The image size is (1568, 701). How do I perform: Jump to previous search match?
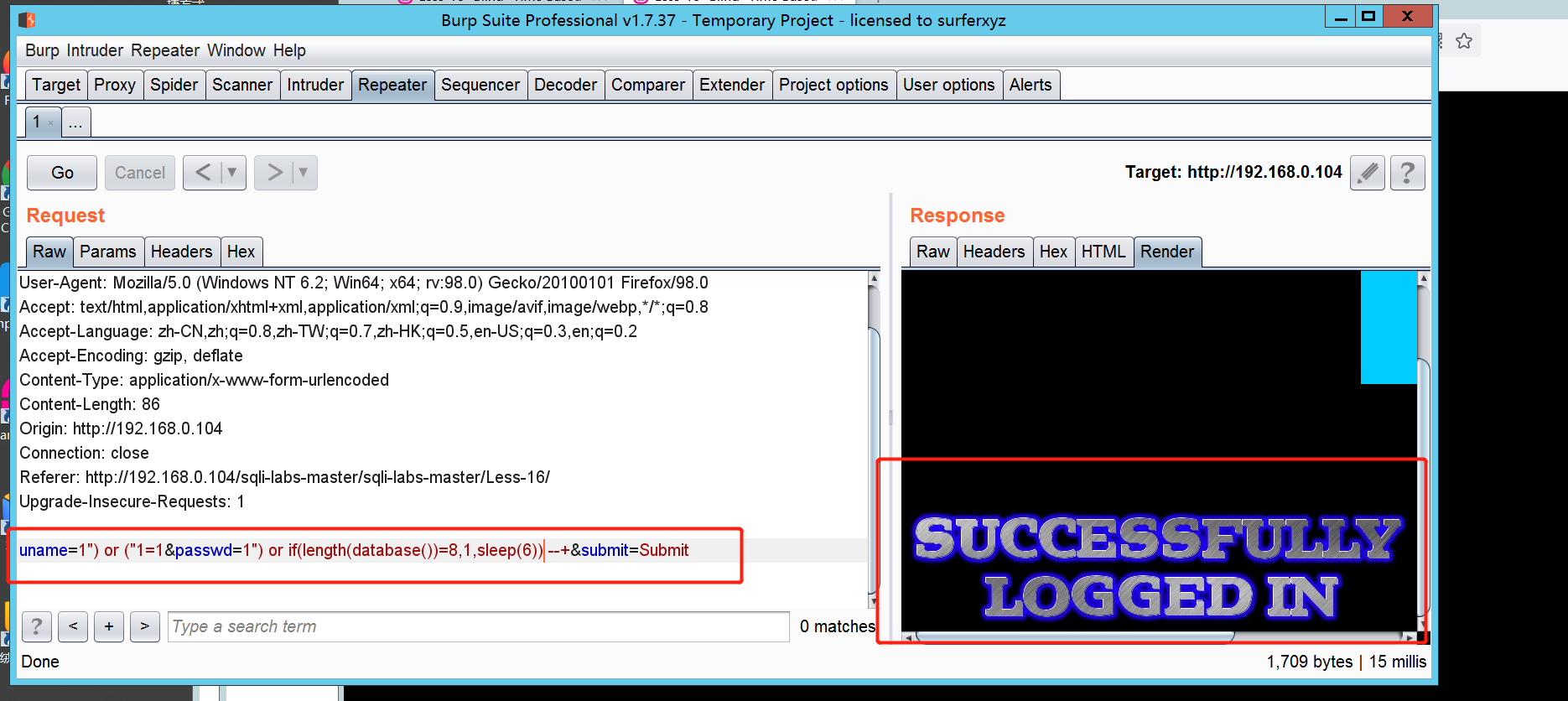pyautogui.click(x=73, y=626)
